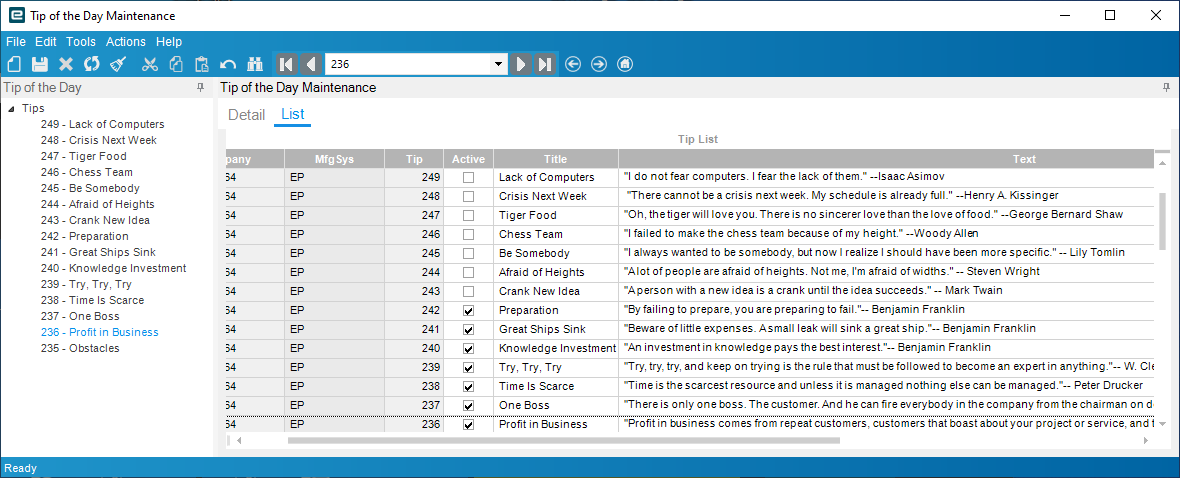Sort by the MfgSys column header
Viewport: 1180px width, 478px height.
(x=334, y=159)
